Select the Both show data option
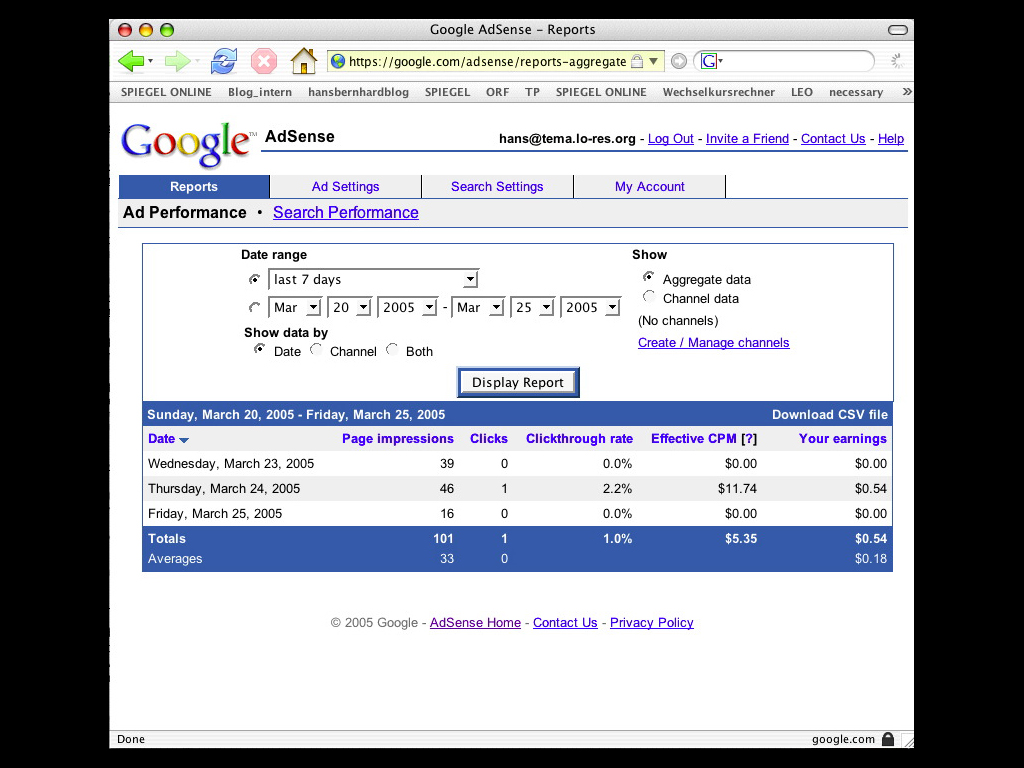1024x768 pixels. click(x=392, y=350)
